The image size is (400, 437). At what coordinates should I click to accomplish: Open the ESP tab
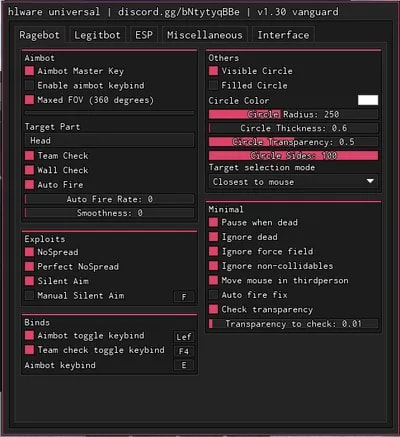pos(144,35)
